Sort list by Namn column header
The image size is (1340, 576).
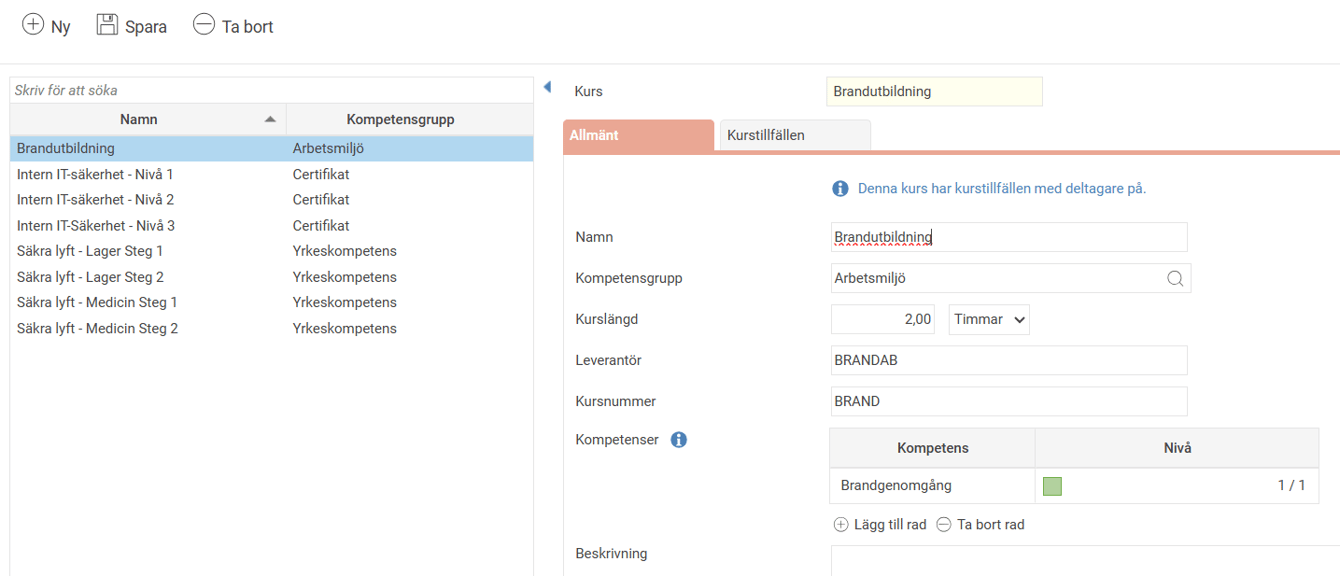point(148,119)
